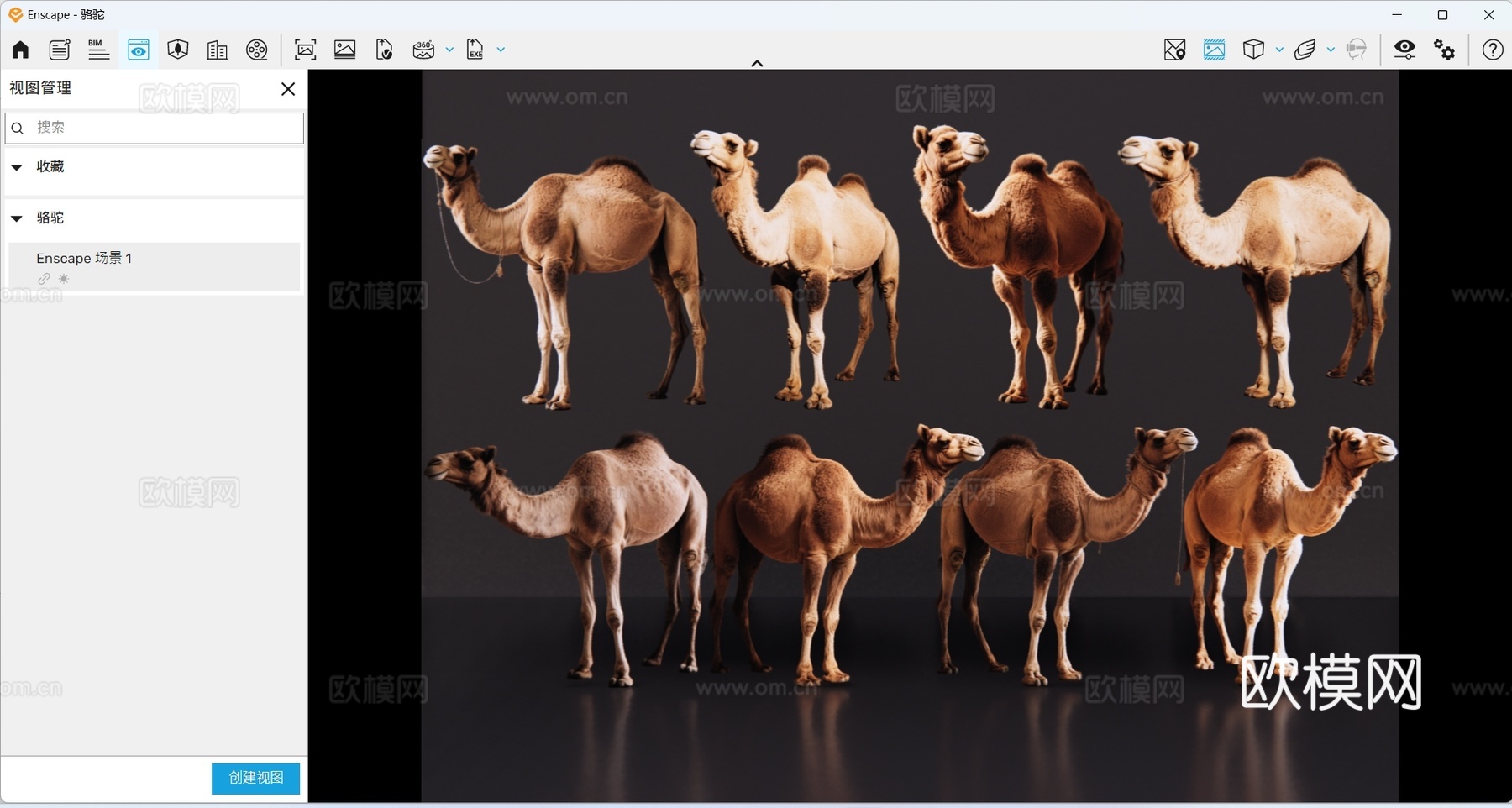Go to the Enscape home view
The height and width of the screenshot is (808, 1512).
pyautogui.click(x=20, y=50)
